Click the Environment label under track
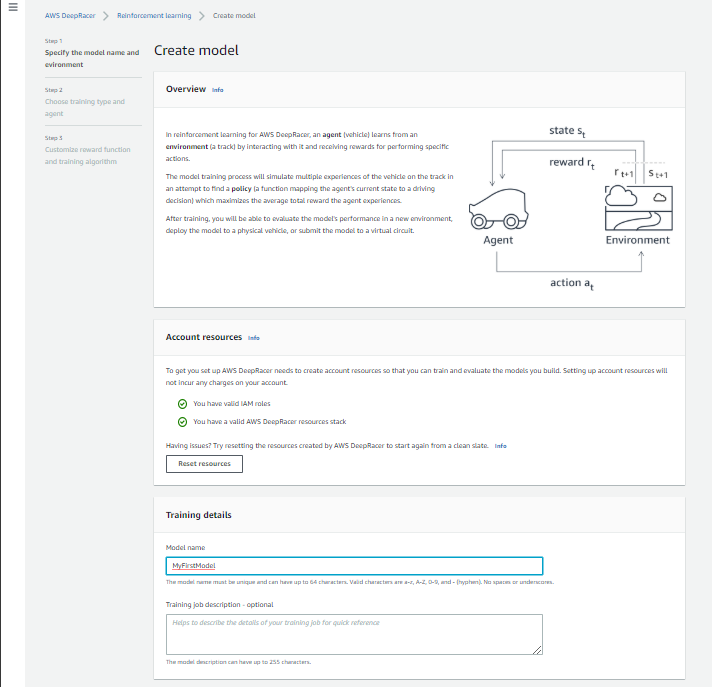The image size is (712, 687). click(x=638, y=240)
